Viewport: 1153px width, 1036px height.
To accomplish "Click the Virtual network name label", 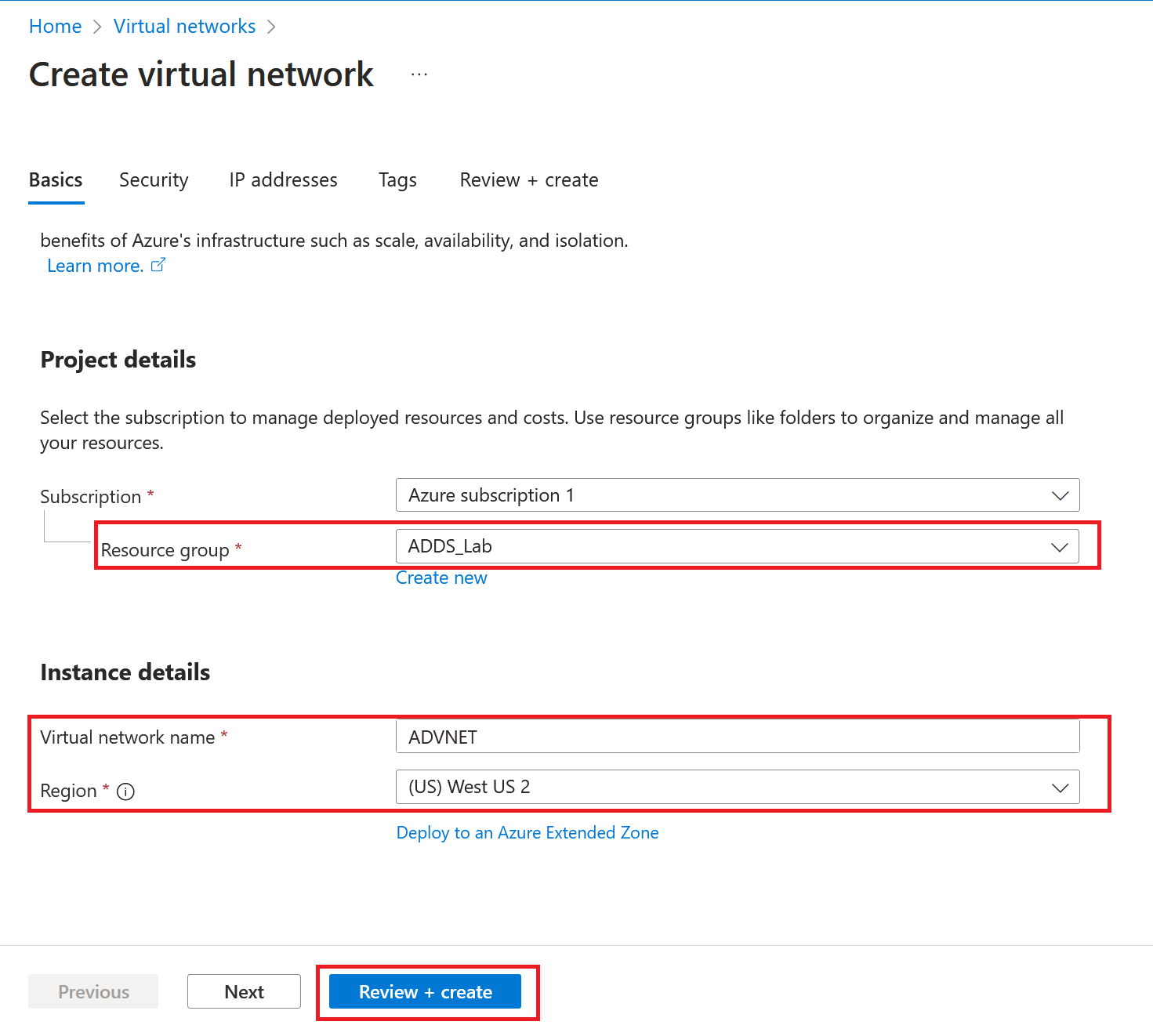I will 128,737.
